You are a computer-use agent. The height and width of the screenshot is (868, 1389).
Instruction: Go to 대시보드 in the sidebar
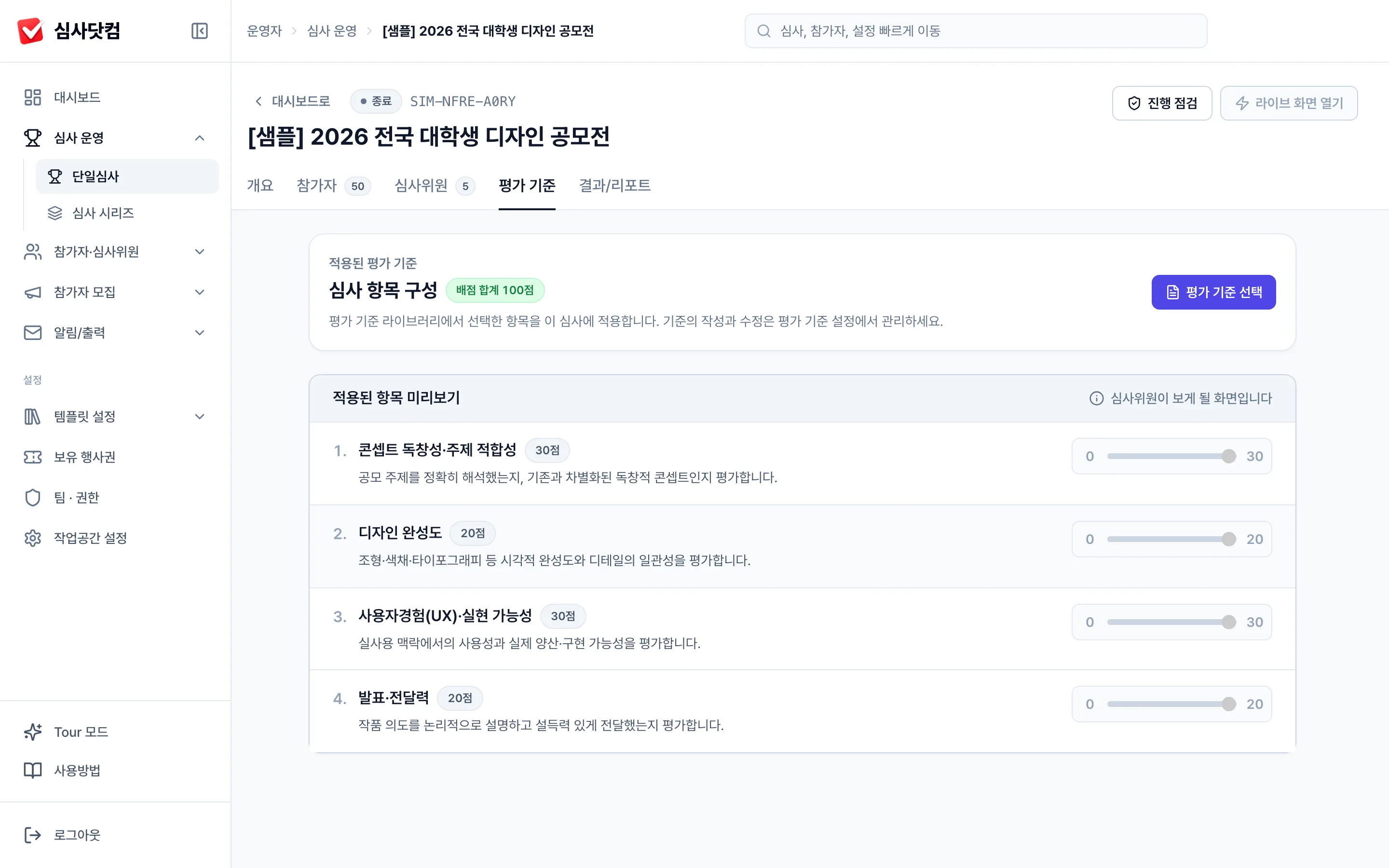(115, 97)
